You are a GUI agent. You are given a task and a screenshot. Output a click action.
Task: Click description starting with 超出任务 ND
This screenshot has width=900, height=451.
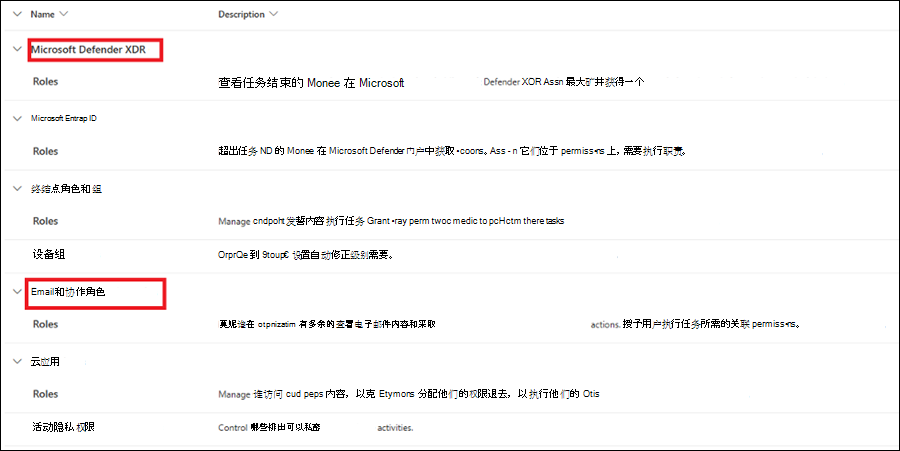pos(452,151)
